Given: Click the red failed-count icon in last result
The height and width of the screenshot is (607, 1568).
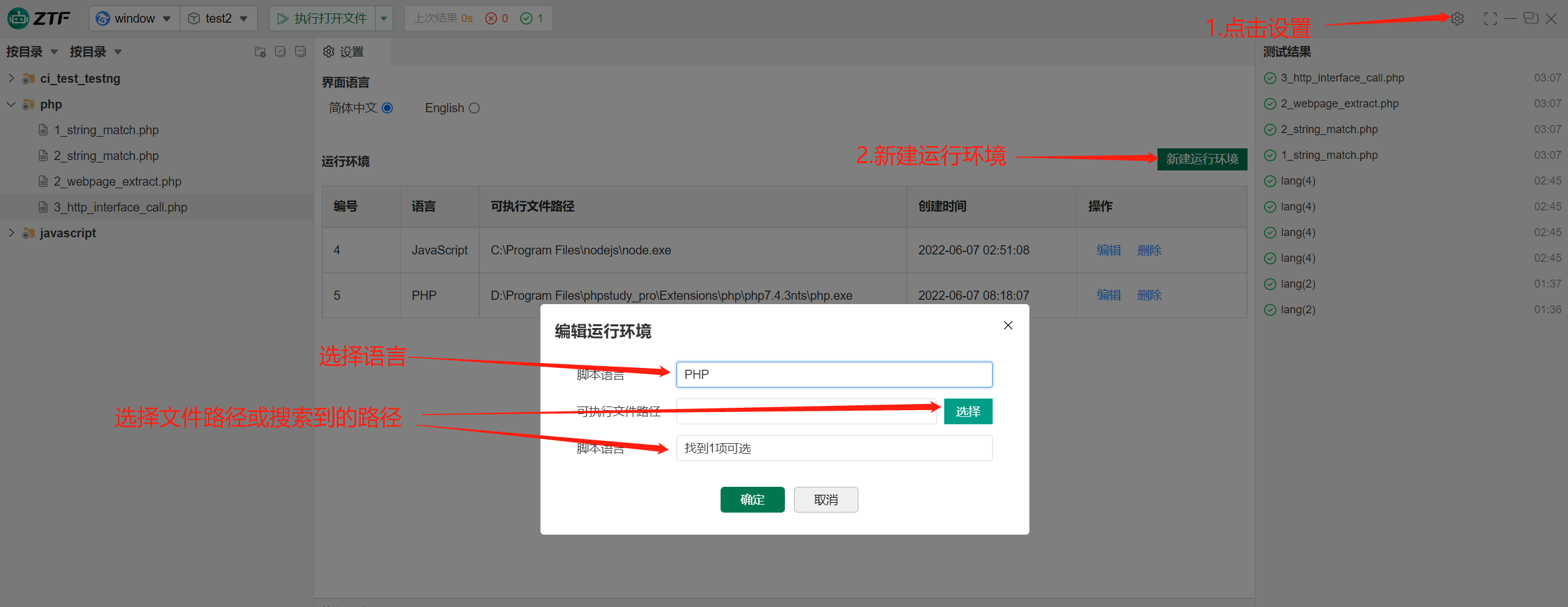Looking at the screenshot, I should [x=491, y=18].
